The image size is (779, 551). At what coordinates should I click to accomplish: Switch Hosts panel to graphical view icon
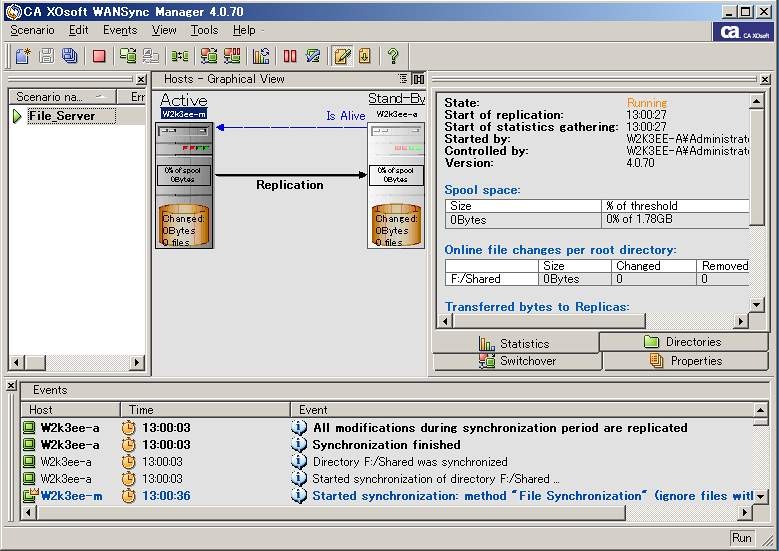(419, 79)
